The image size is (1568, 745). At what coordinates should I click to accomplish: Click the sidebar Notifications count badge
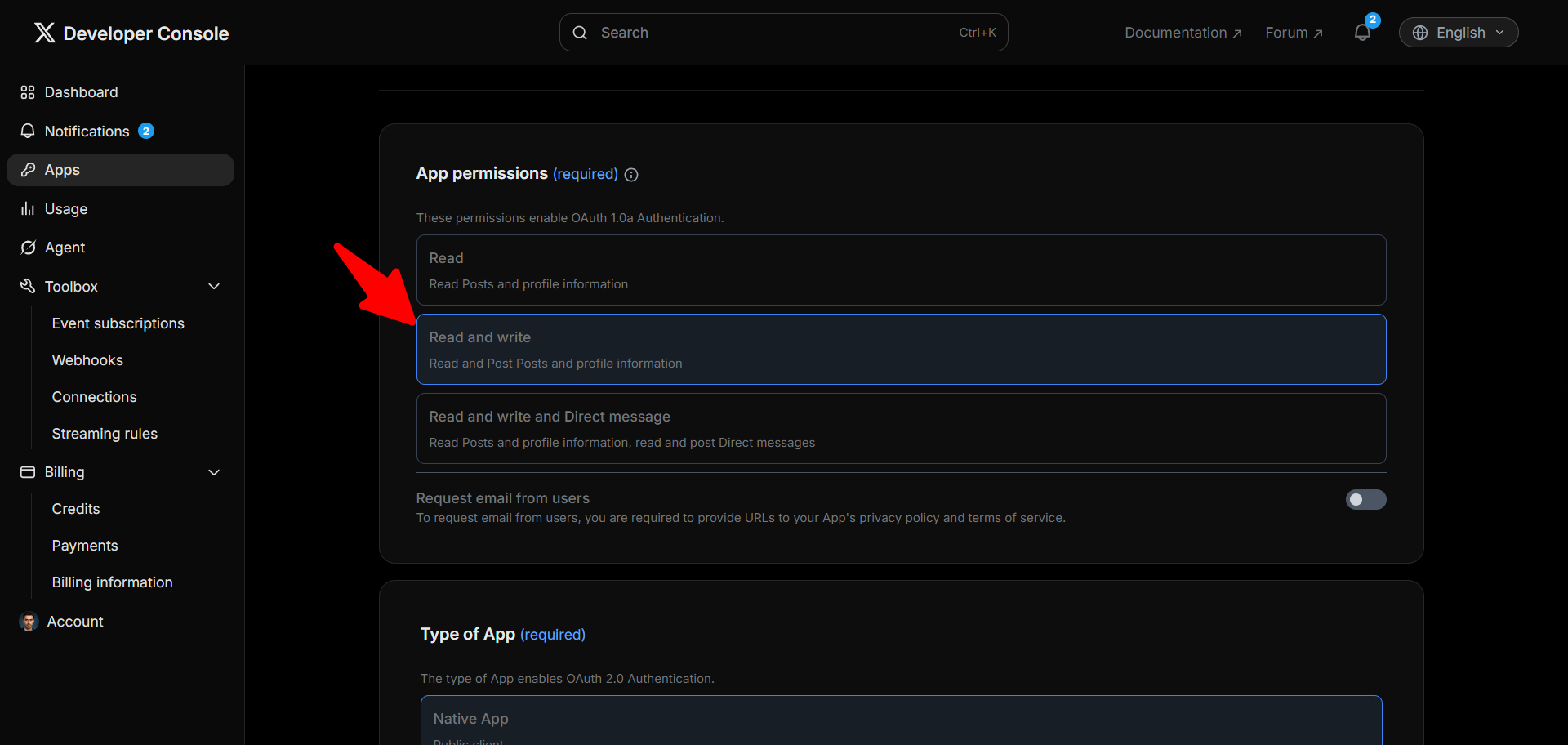point(146,131)
